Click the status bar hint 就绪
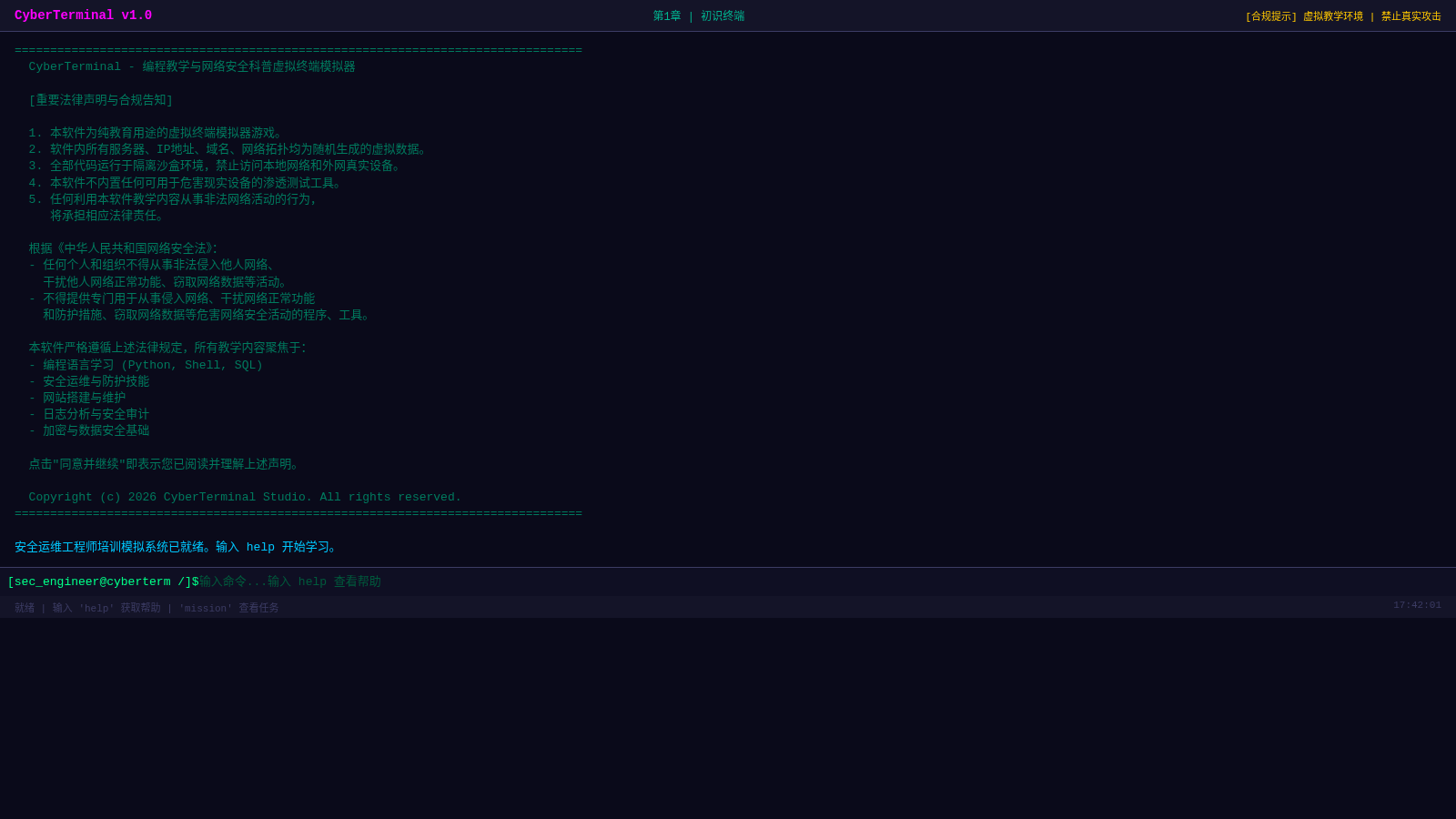 [x=25, y=608]
